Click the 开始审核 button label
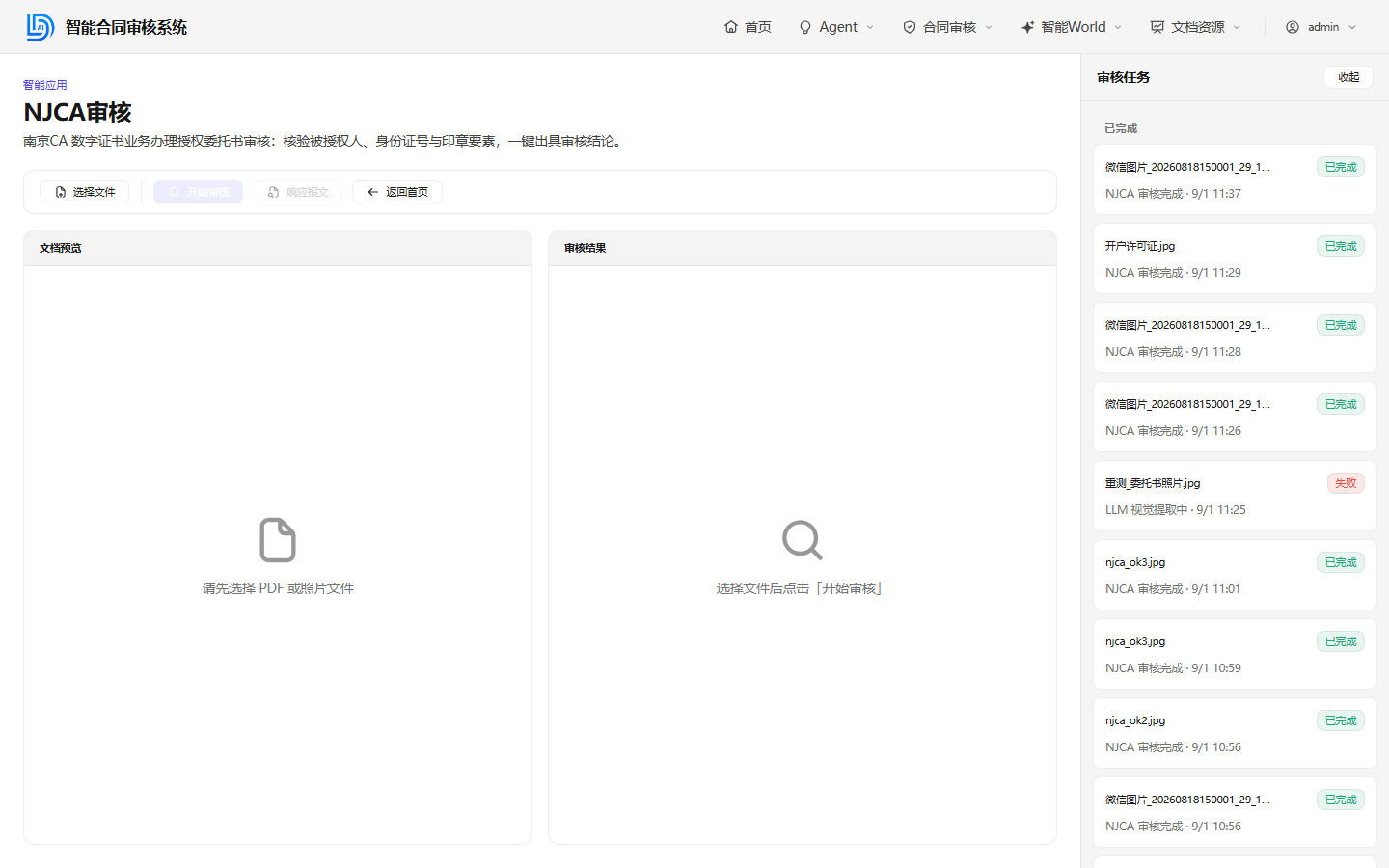Screen dimensions: 1389x868 point(207,192)
